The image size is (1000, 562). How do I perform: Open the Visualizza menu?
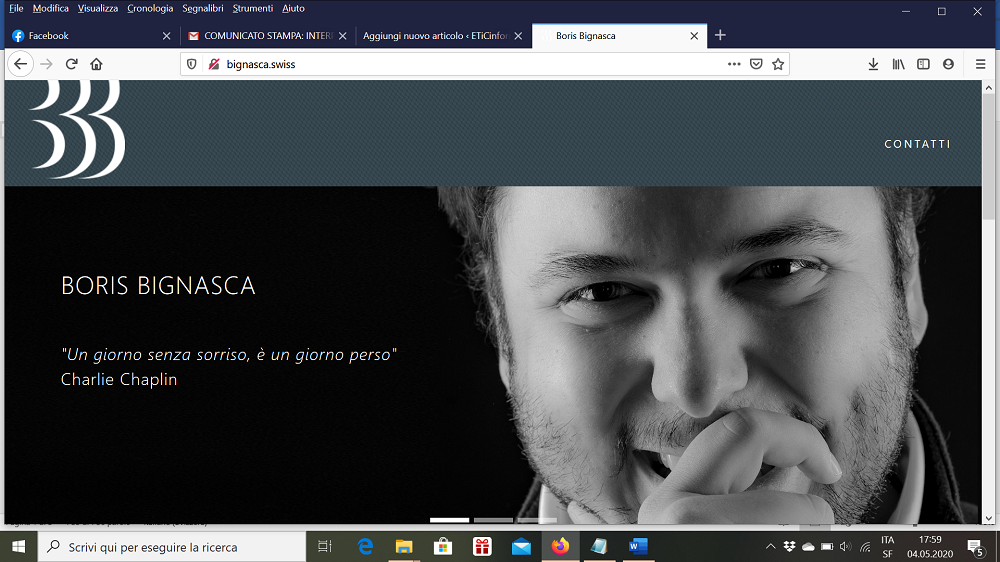point(98,8)
